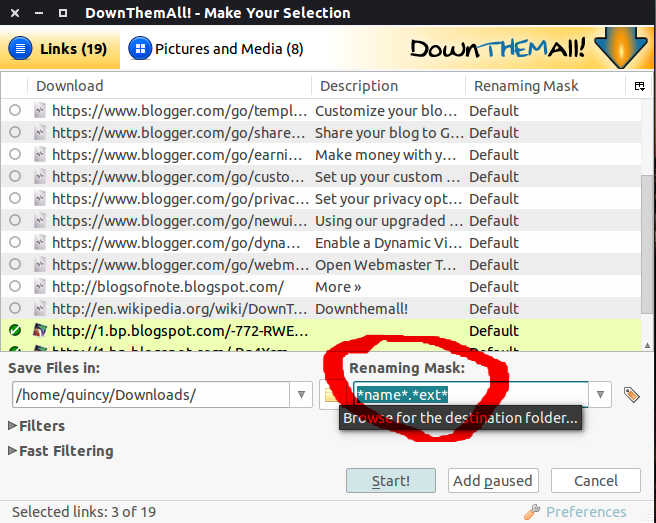Click file icon of en.wikipedia.org/wiki/DownT... row
The image size is (656, 523).
pos(40,308)
